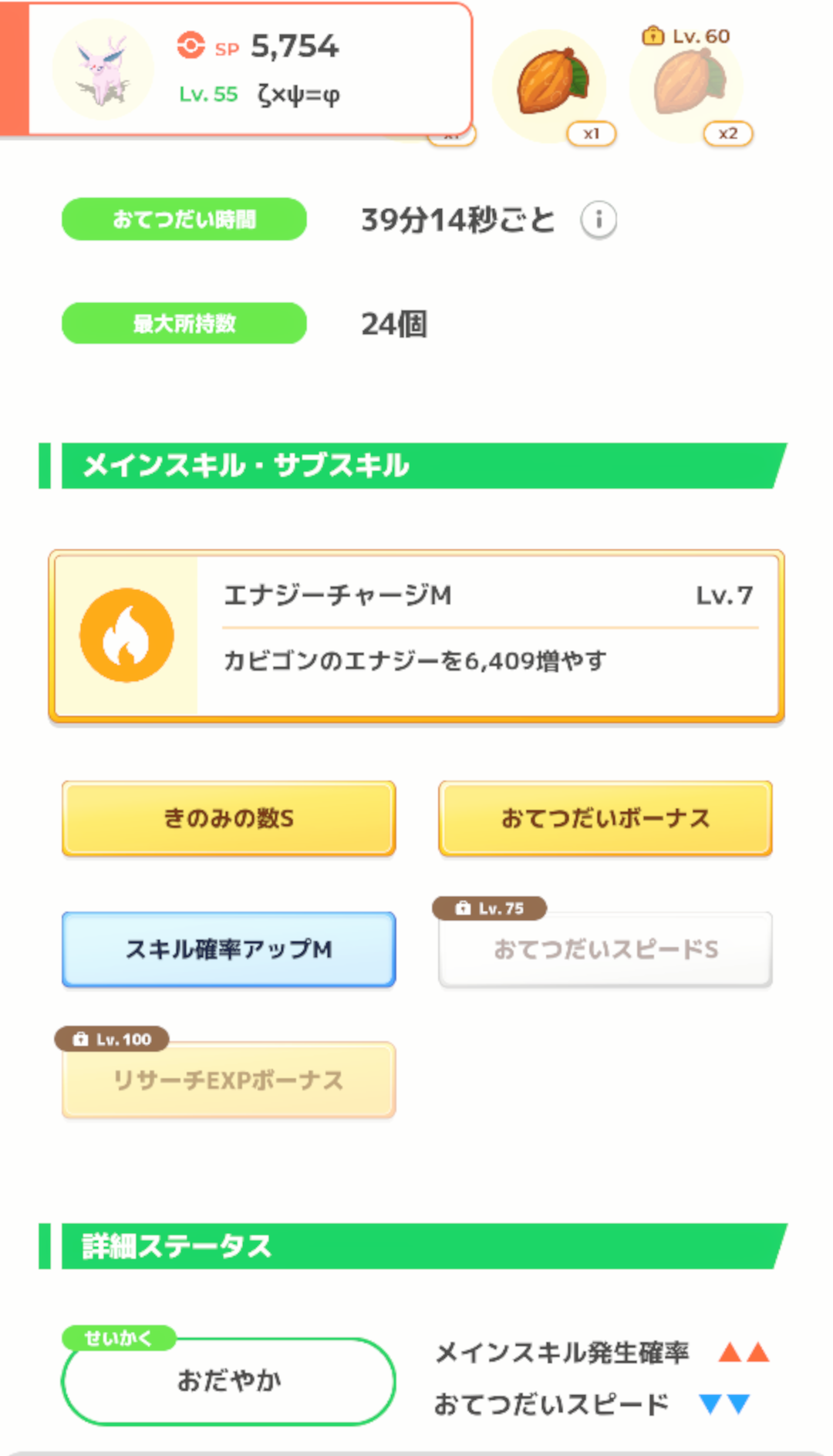Open the おてつだいボーナス sub skill
833x1456 pixels.
[x=605, y=817]
